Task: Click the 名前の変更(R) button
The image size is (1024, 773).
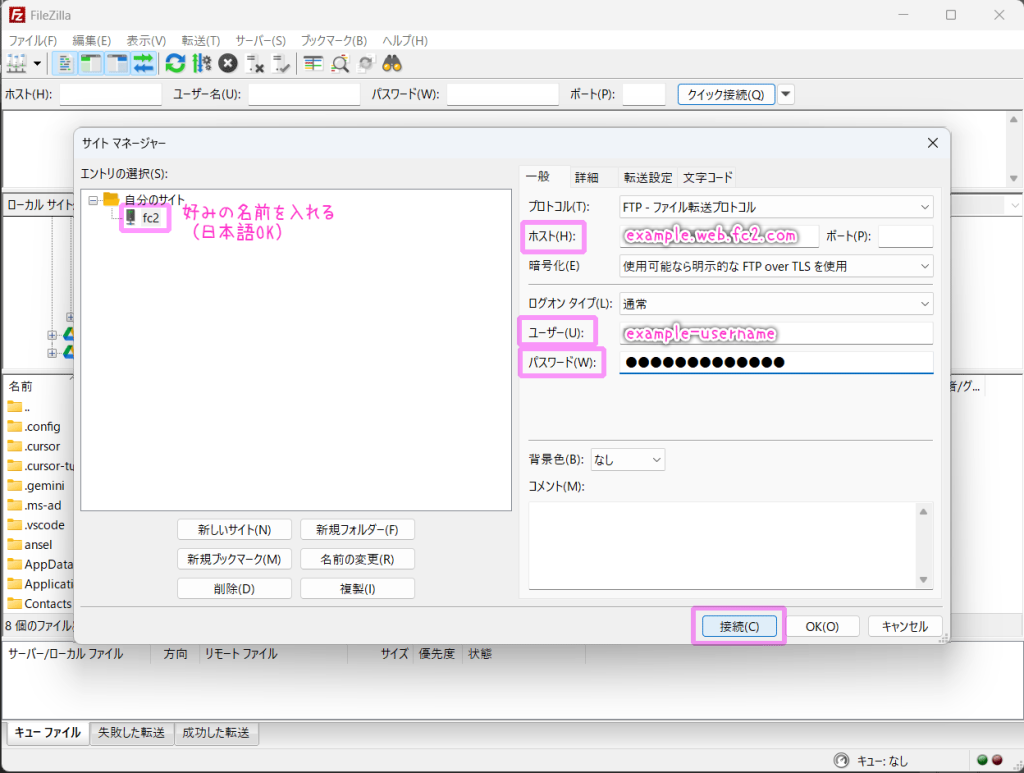Action: click(357, 559)
